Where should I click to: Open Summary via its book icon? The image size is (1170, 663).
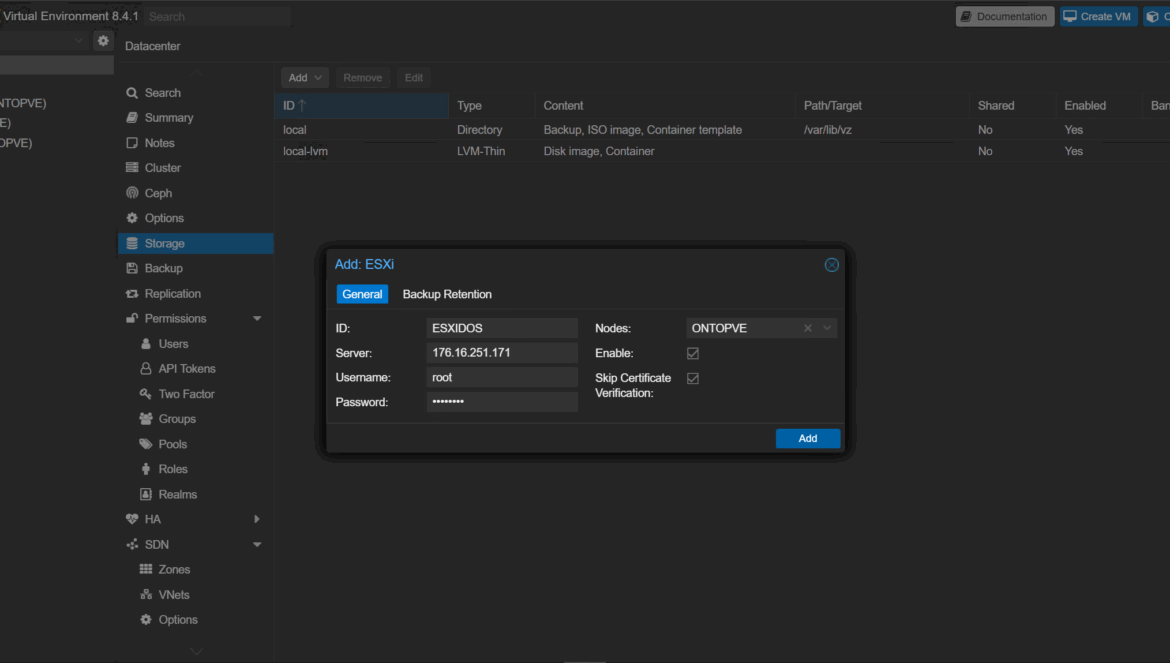pos(132,118)
